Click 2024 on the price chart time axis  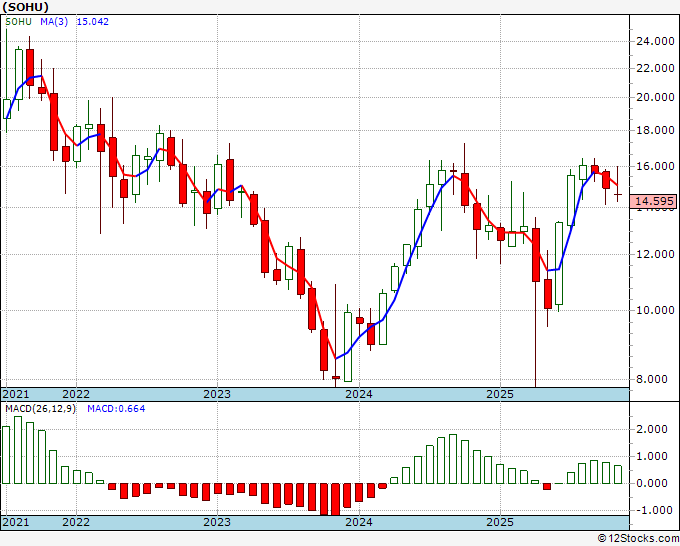point(359,394)
